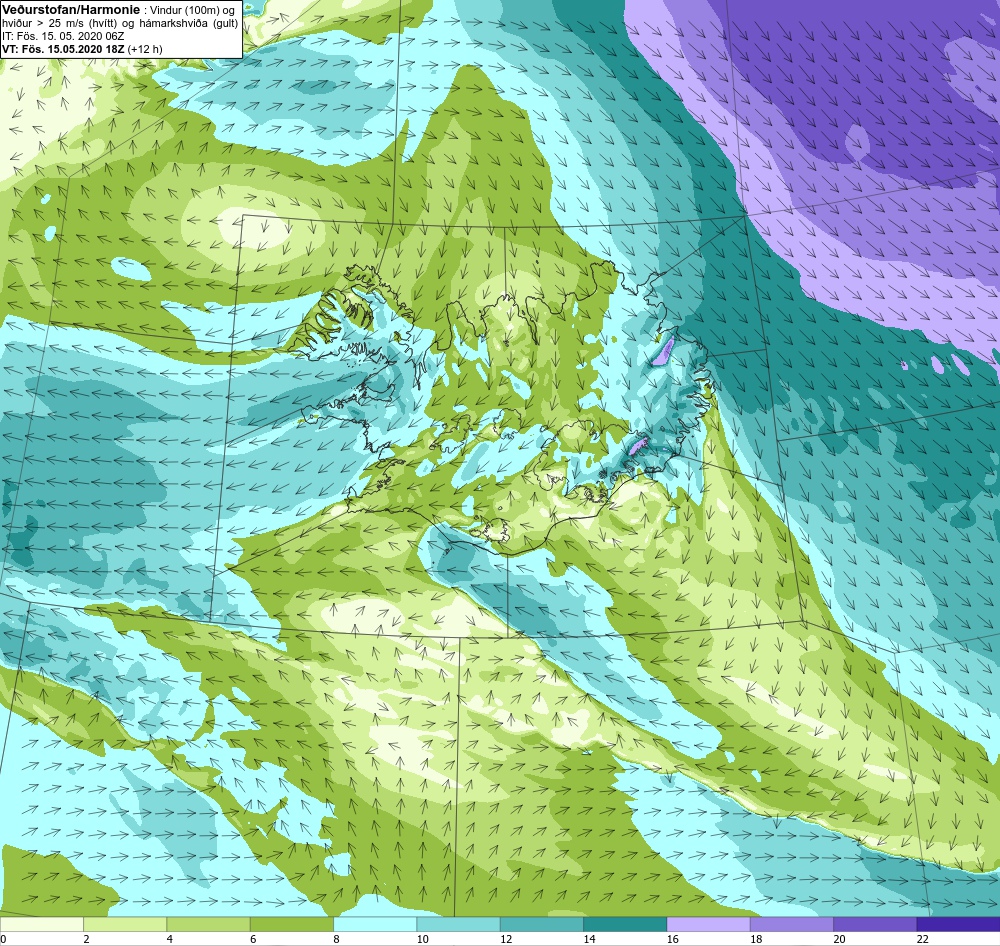The width and height of the screenshot is (1000, 946).
Task: Select the light cyan 8–10 m/s legend swatch
Action: 375,924
